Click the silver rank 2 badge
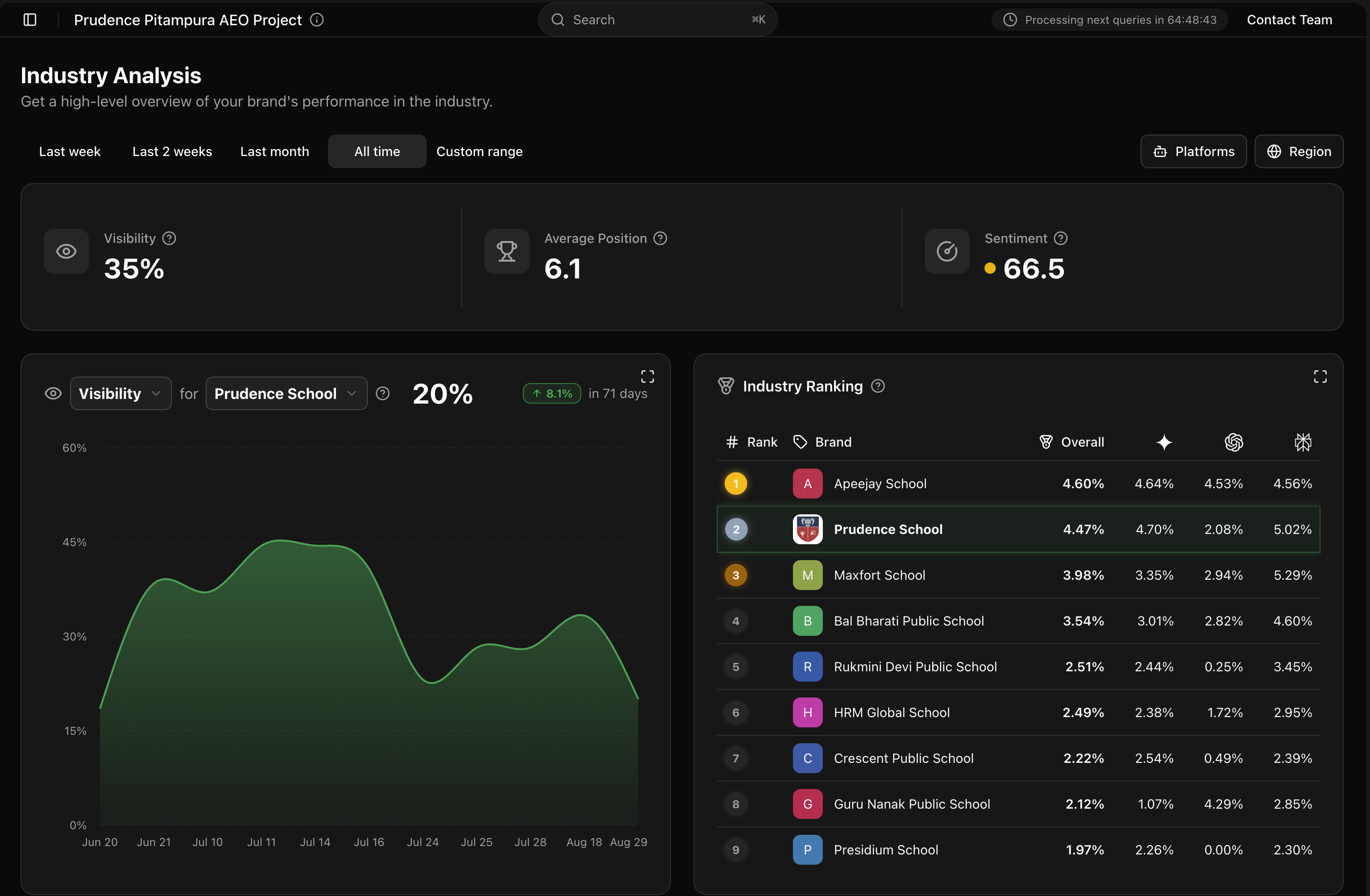 [735, 529]
